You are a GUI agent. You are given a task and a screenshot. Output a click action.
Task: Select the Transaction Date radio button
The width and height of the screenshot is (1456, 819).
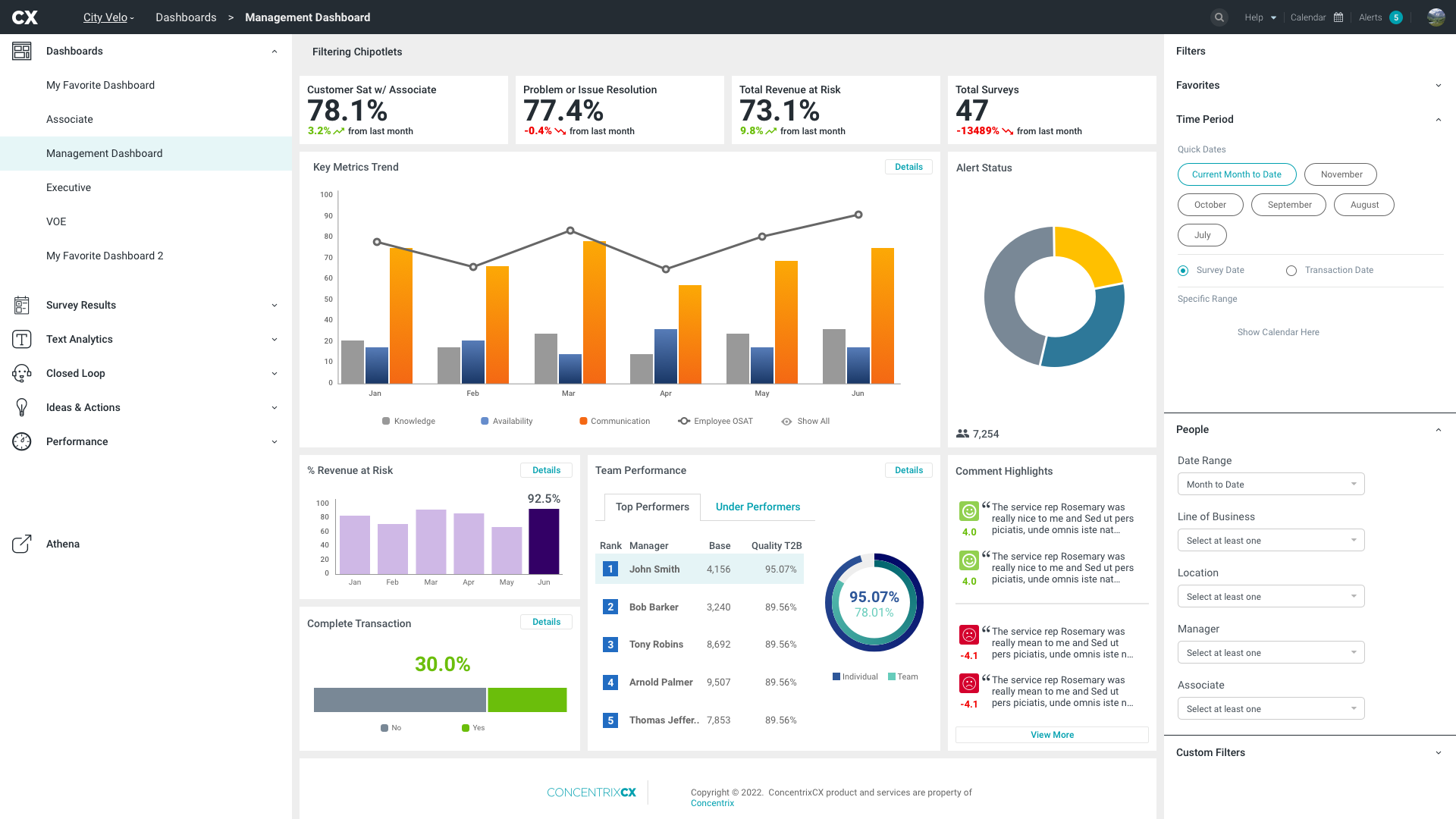click(x=1291, y=271)
